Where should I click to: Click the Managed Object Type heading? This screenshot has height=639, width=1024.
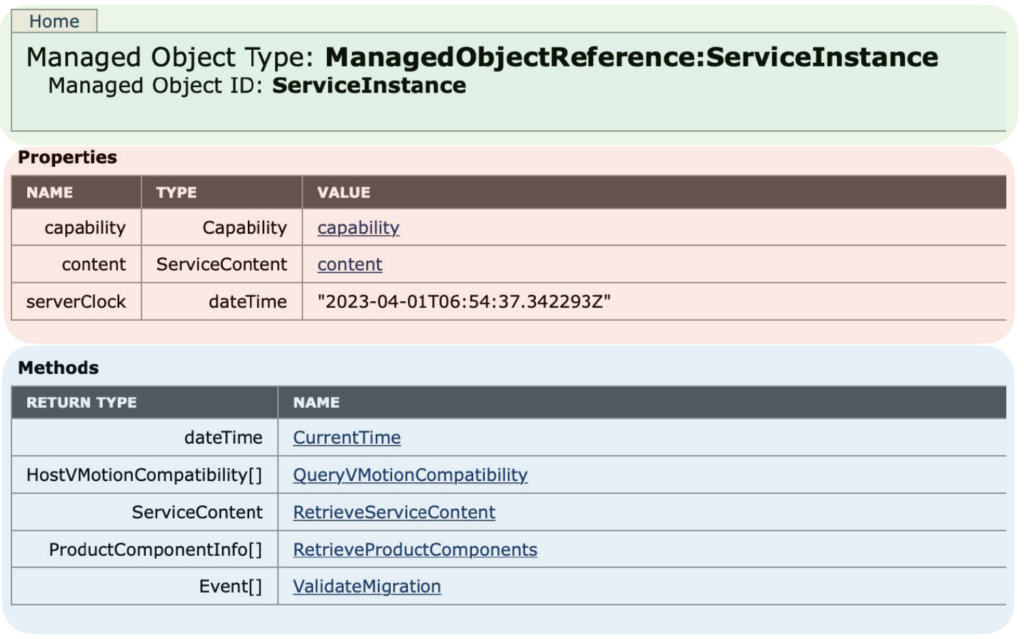coord(481,57)
